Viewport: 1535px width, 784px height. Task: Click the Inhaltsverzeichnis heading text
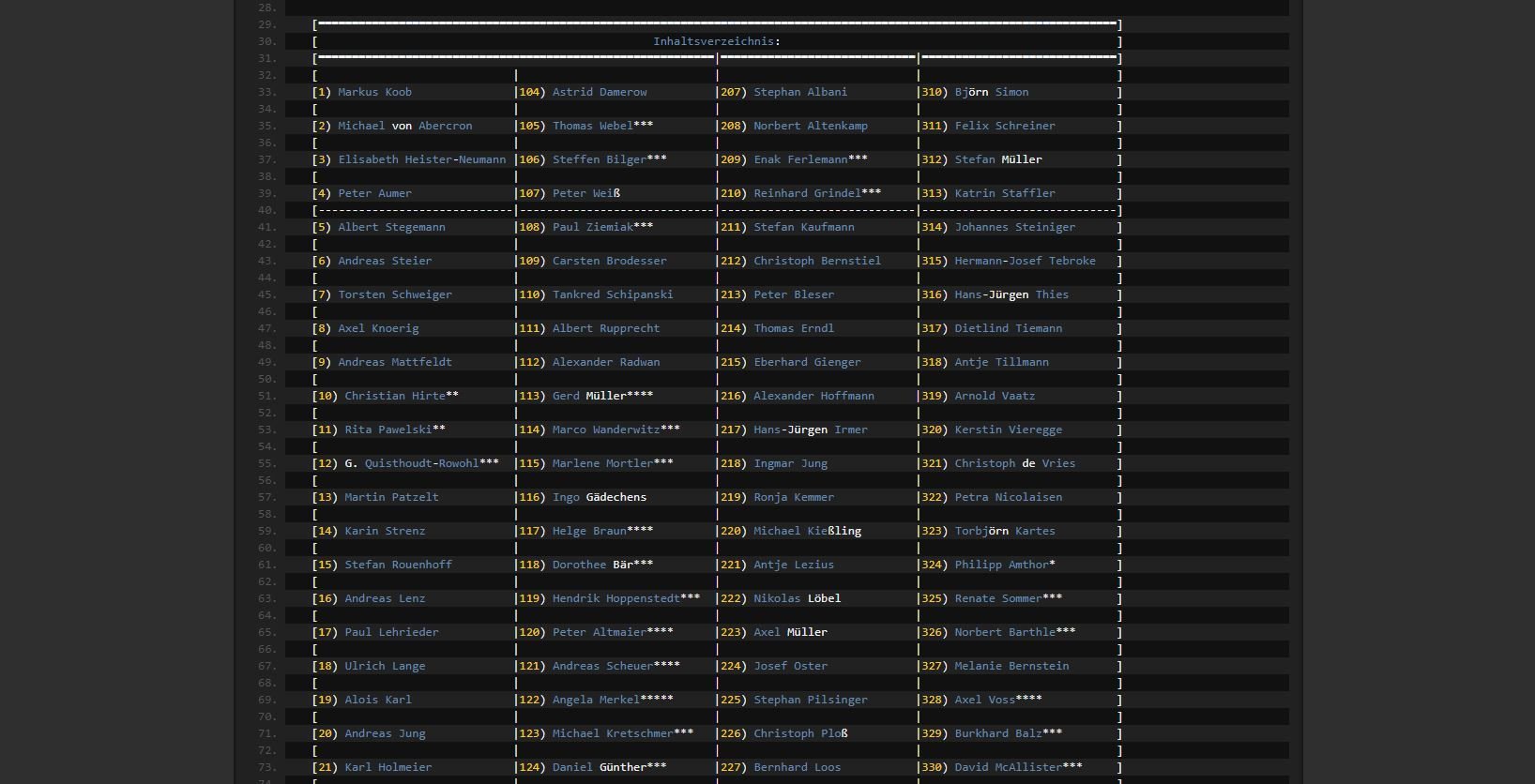(717, 41)
